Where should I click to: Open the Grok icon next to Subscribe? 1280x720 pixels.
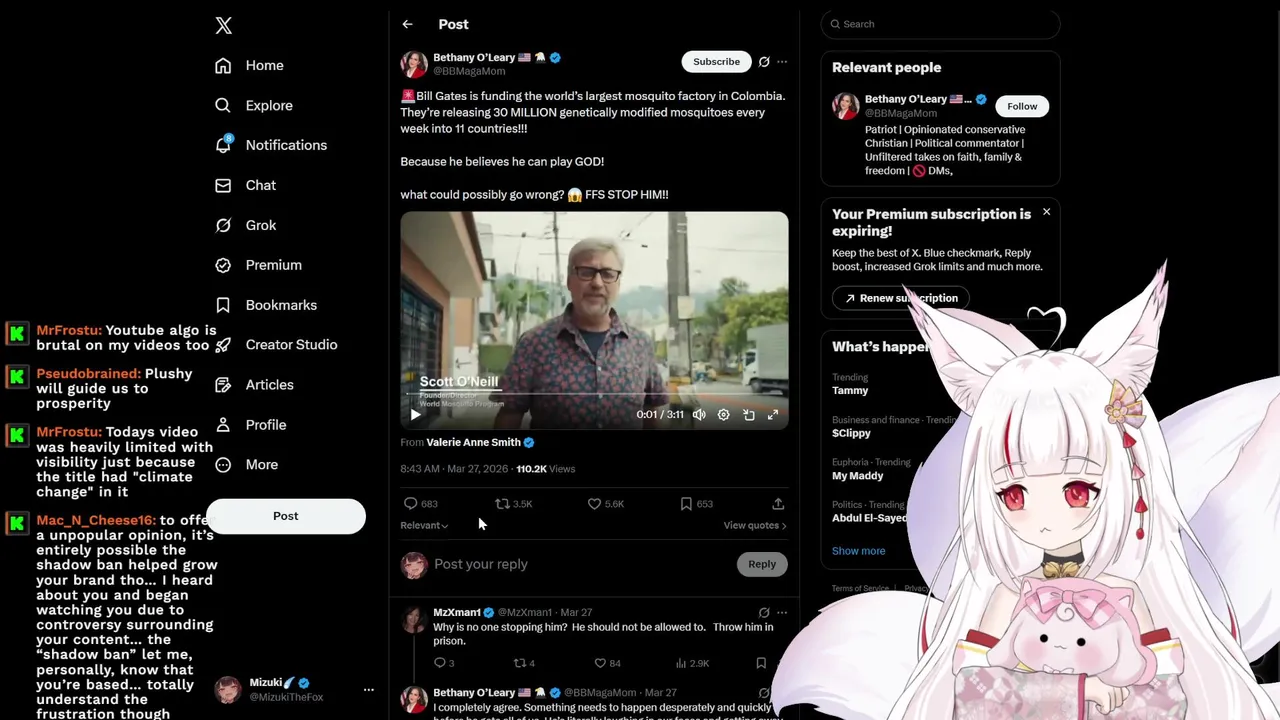[x=764, y=62]
